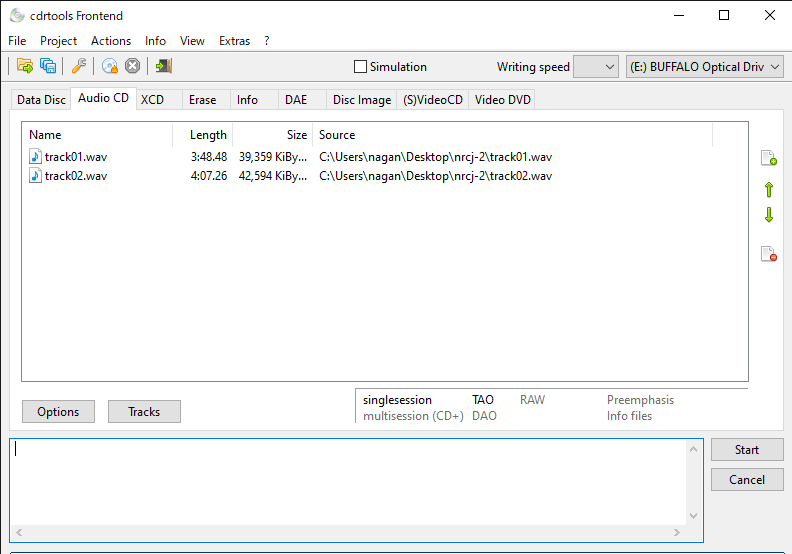This screenshot has height=554, width=792.
Task: Enable the Simulation checkbox
Action: [361, 67]
